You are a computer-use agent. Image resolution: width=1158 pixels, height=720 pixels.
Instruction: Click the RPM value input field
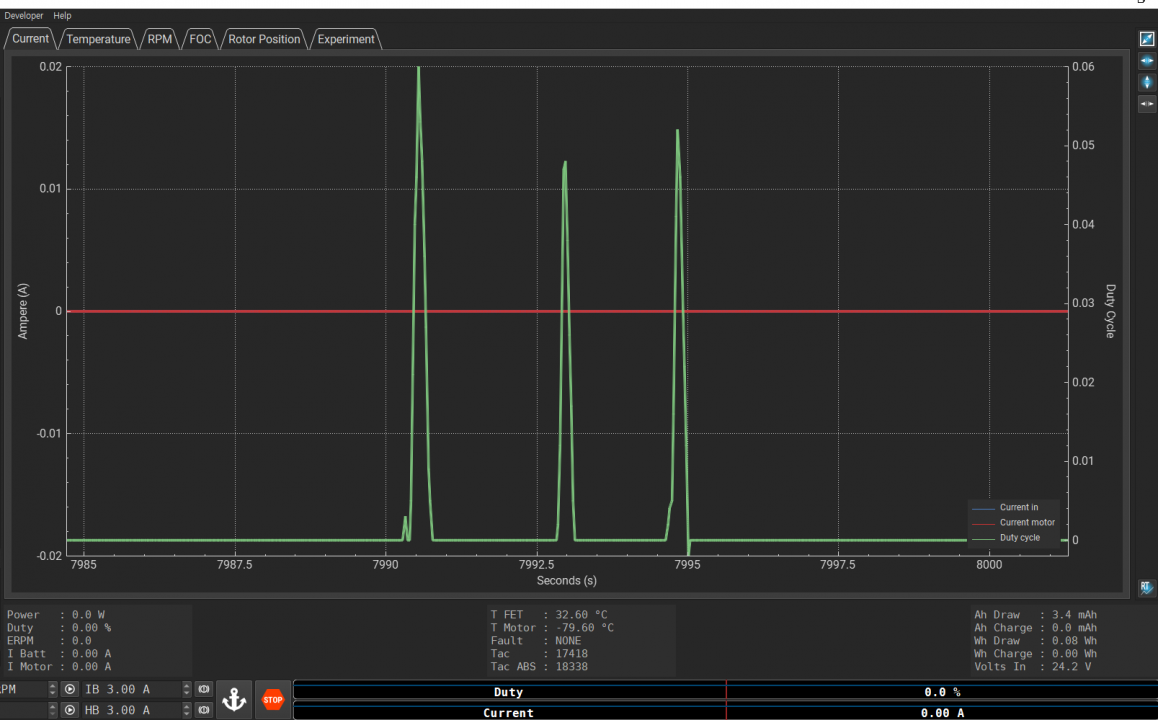24,689
